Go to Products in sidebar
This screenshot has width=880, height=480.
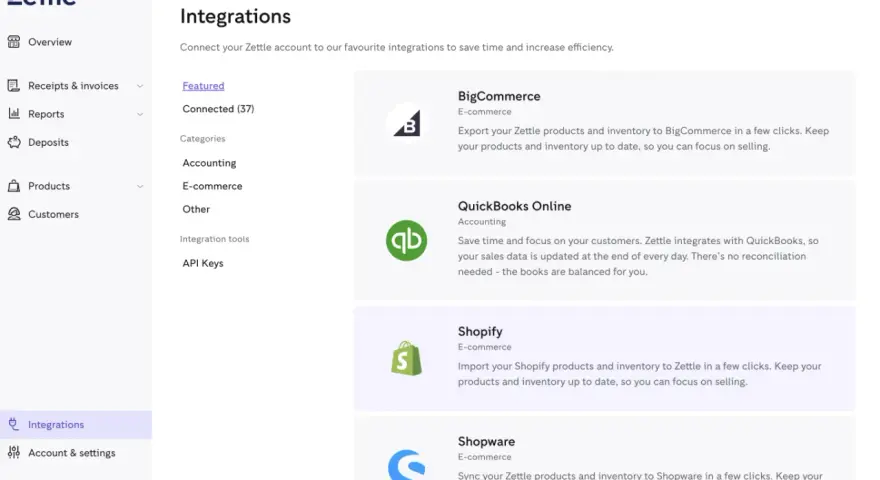tap(49, 186)
